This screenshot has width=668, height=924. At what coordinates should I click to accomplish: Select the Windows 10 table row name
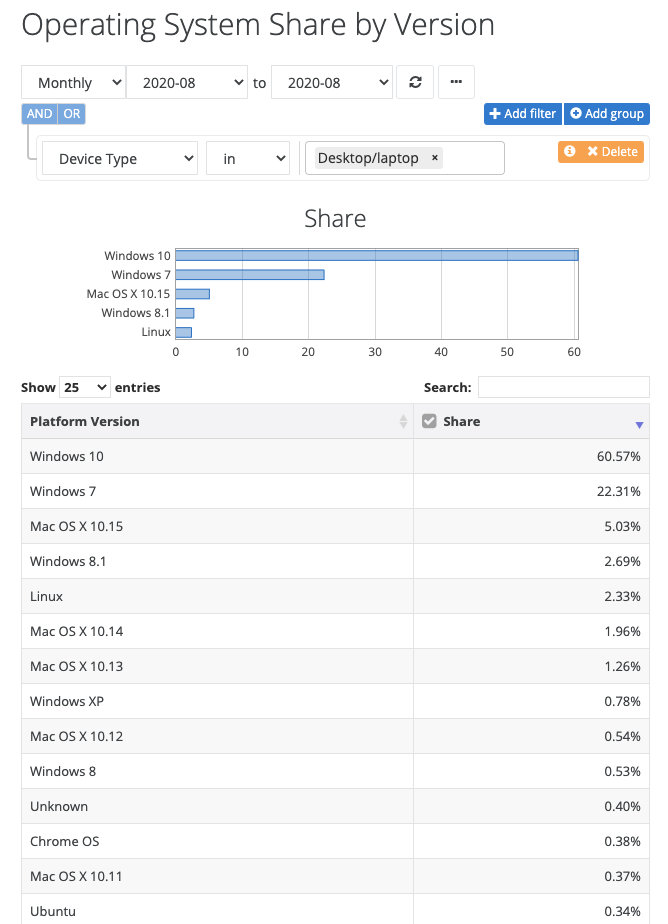click(67, 456)
